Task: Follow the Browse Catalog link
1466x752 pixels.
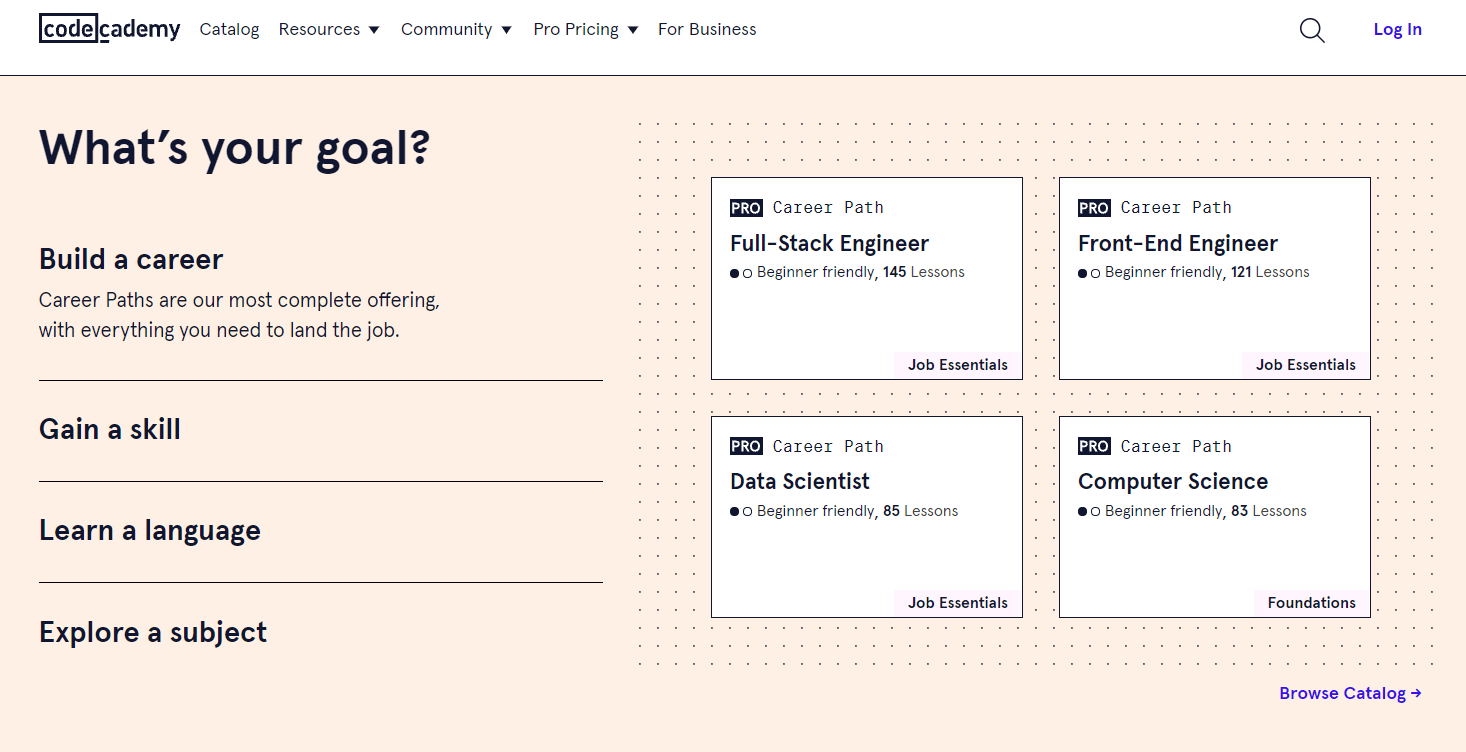Action: point(1350,693)
